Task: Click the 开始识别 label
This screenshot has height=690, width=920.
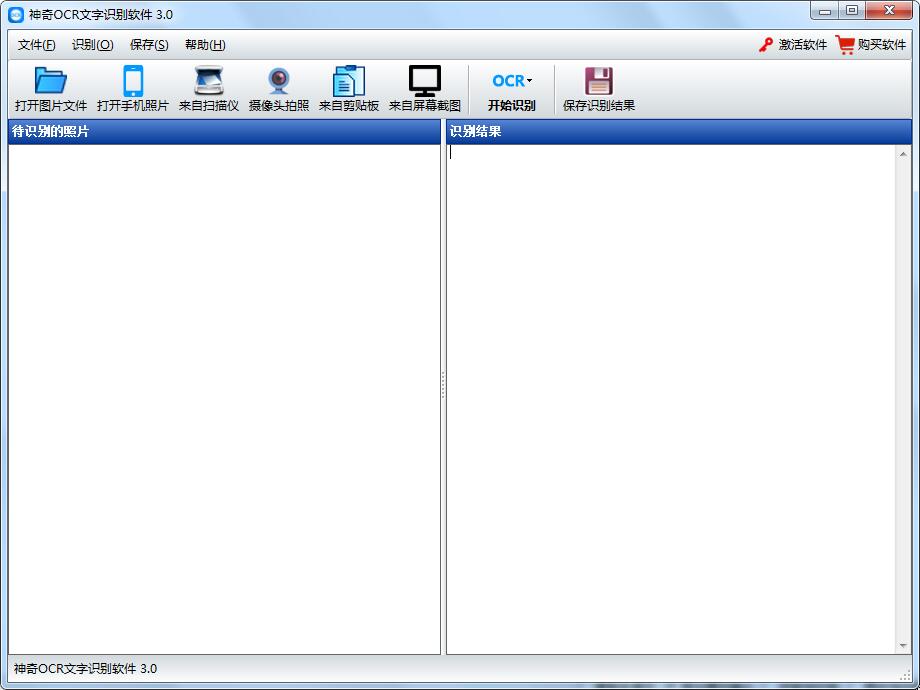Action: coord(511,106)
